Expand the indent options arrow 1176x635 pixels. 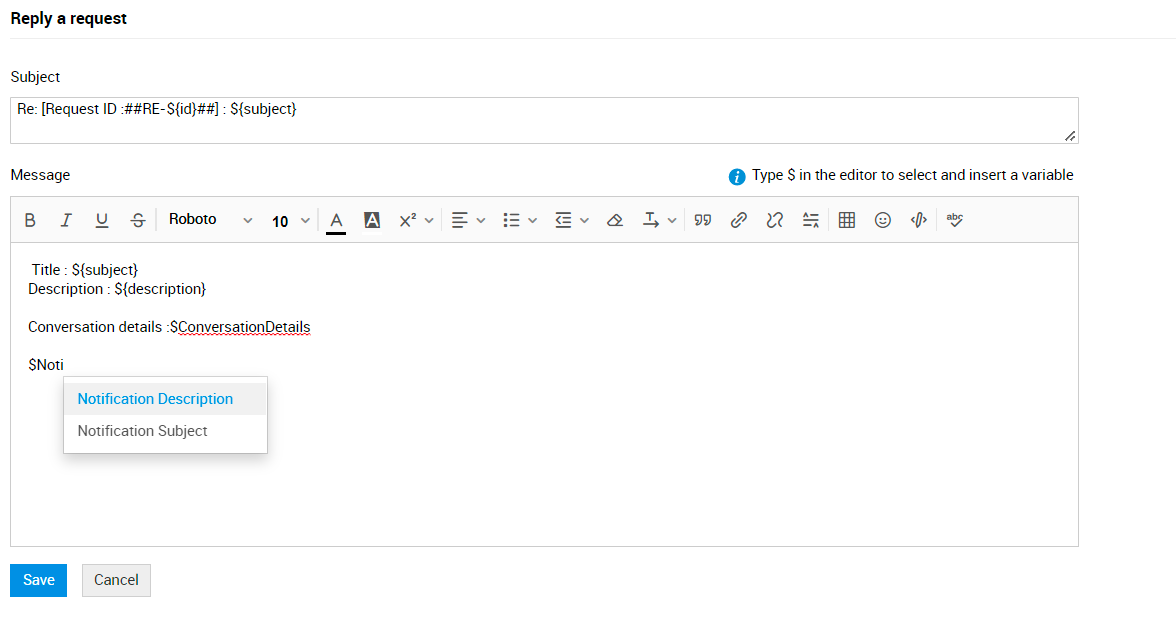(584, 220)
